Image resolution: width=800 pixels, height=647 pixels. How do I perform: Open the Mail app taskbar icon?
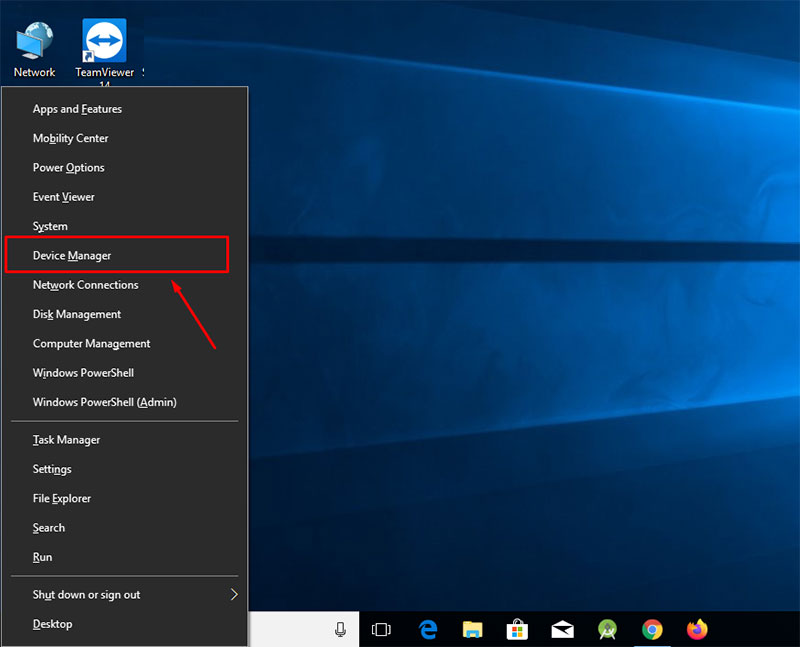pos(562,629)
